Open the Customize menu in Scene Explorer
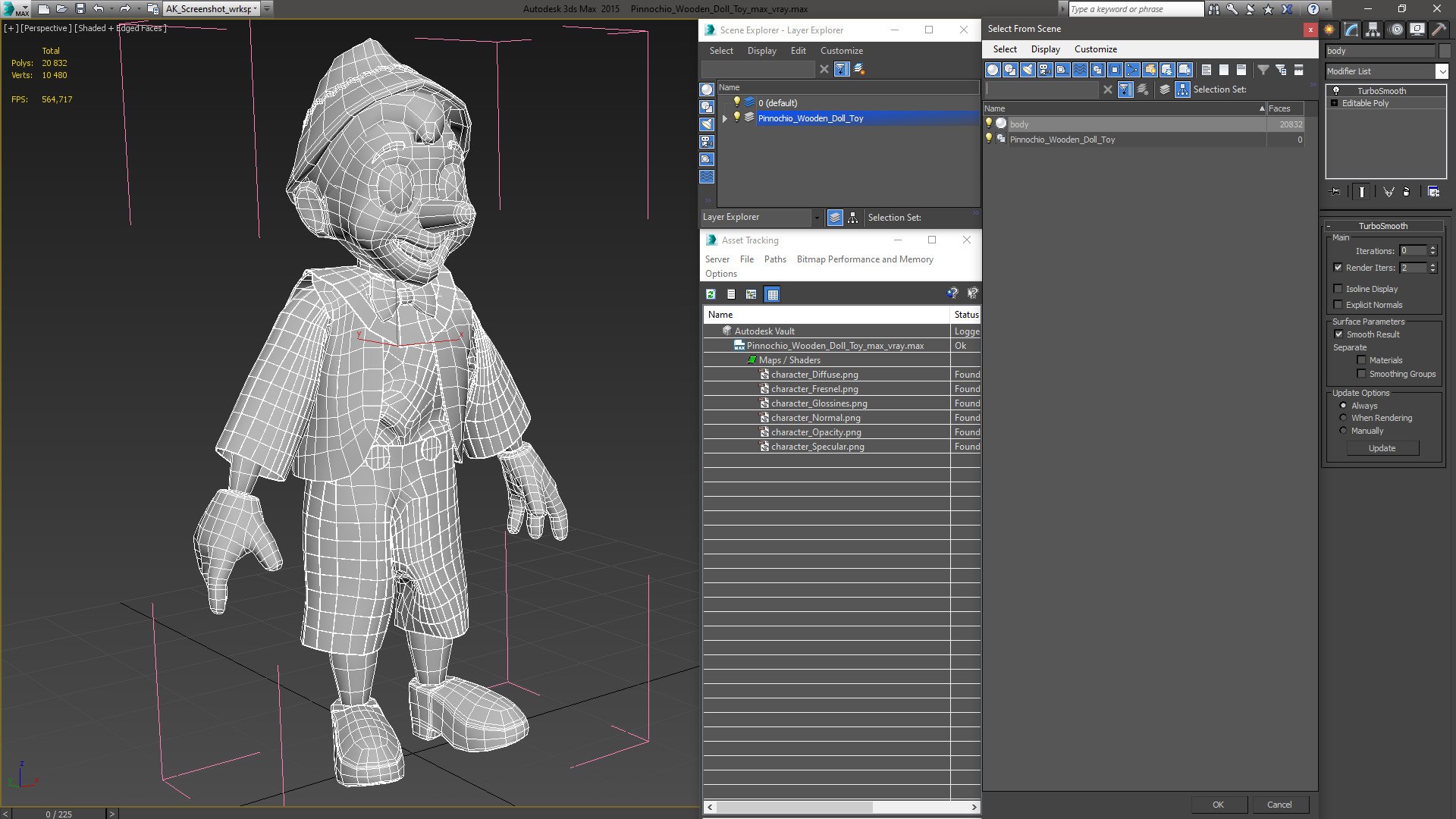1456x819 pixels. tap(841, 51)
